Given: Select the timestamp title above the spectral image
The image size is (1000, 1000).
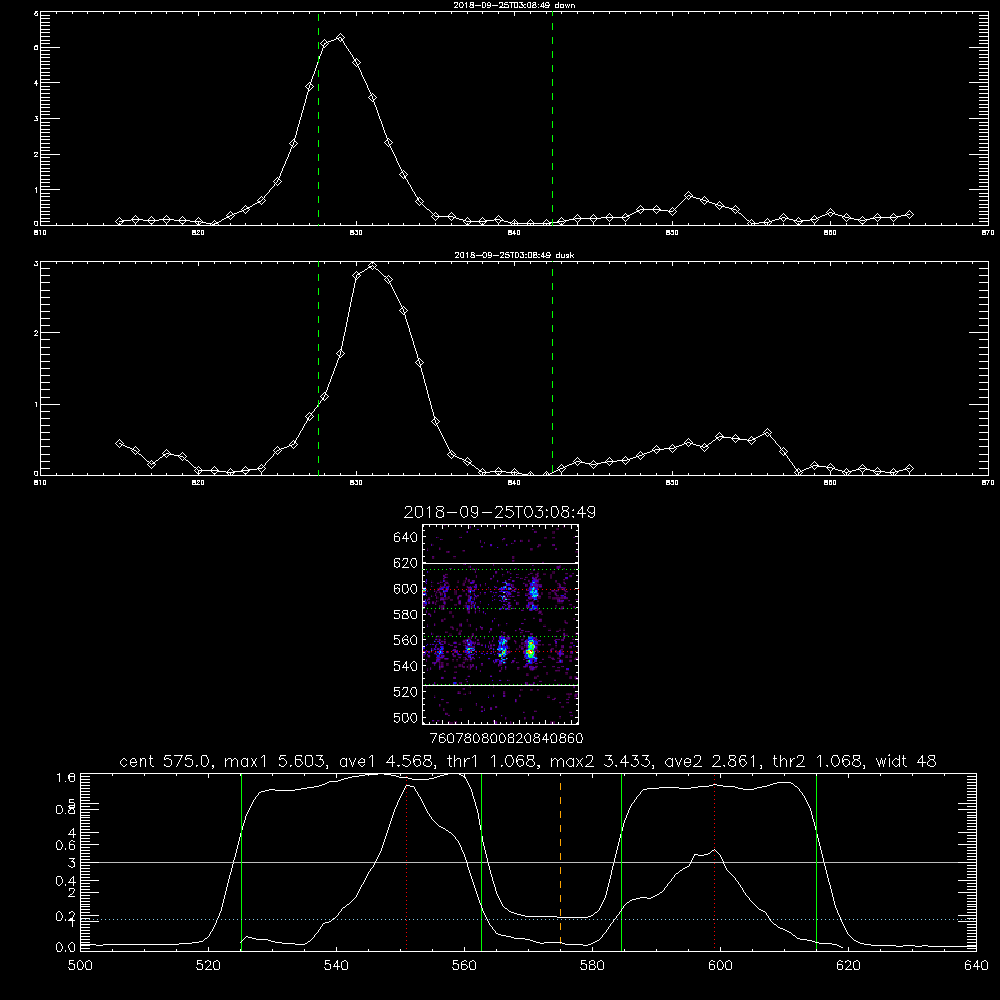Looking at the screenshot, I should click(500, 512).
